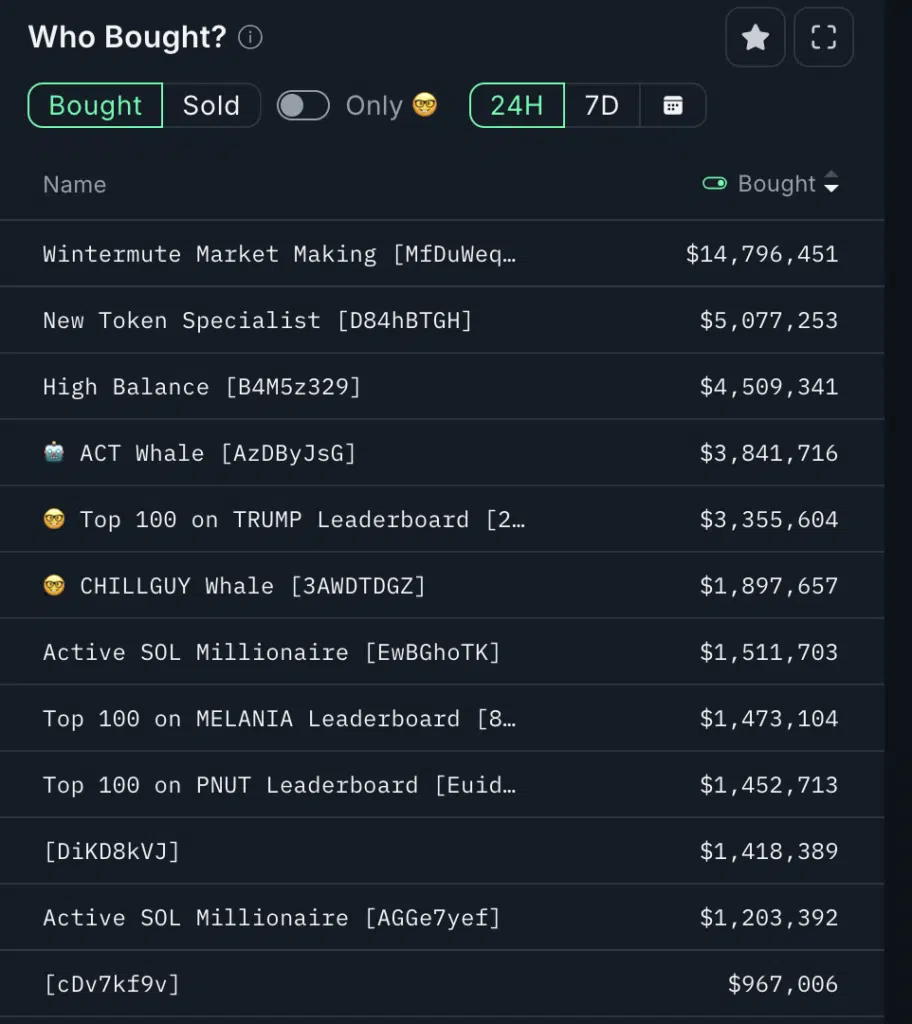Click the info icon beside Who Bought?

pyautogui.click(x=250, y=38)
